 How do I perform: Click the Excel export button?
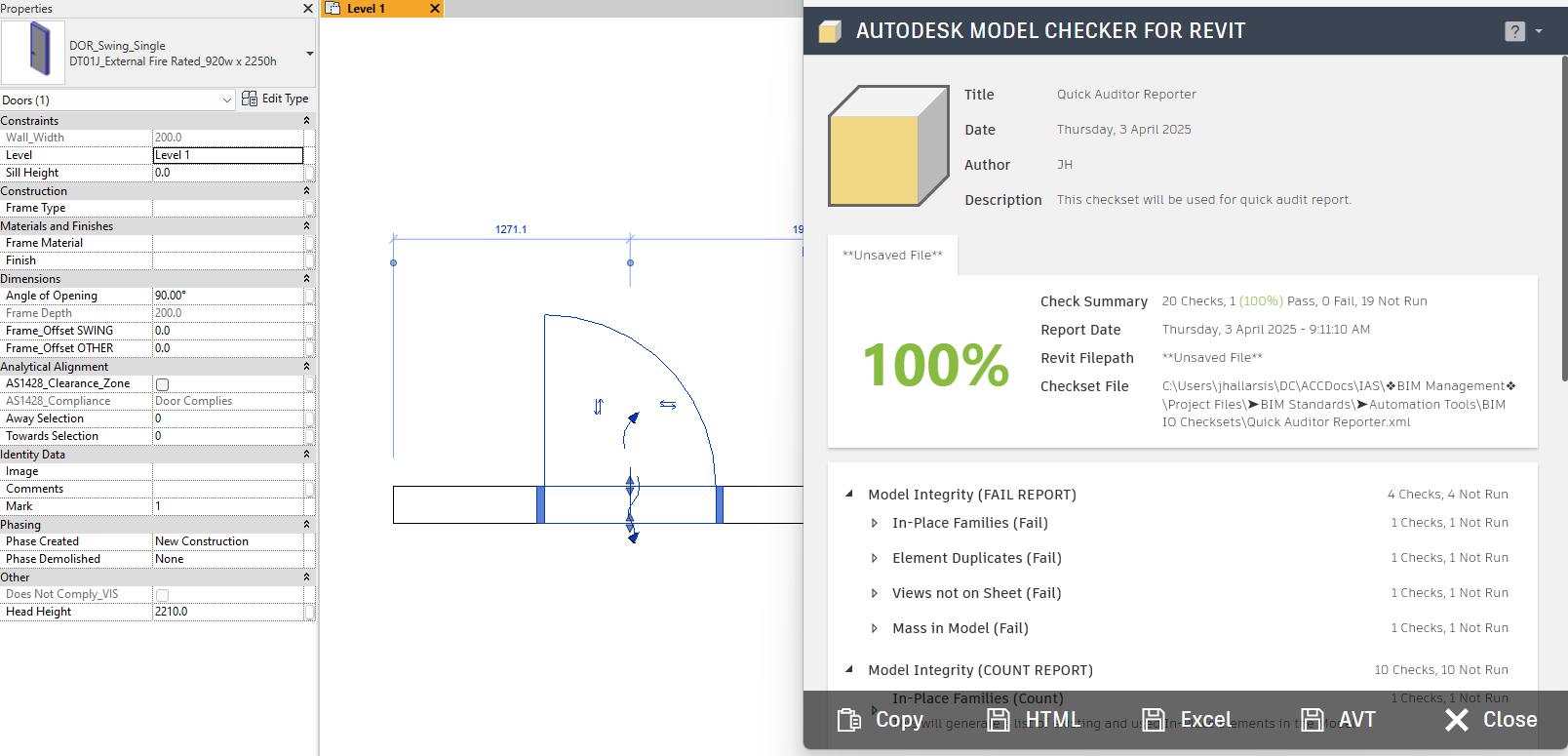(1187, 720)
